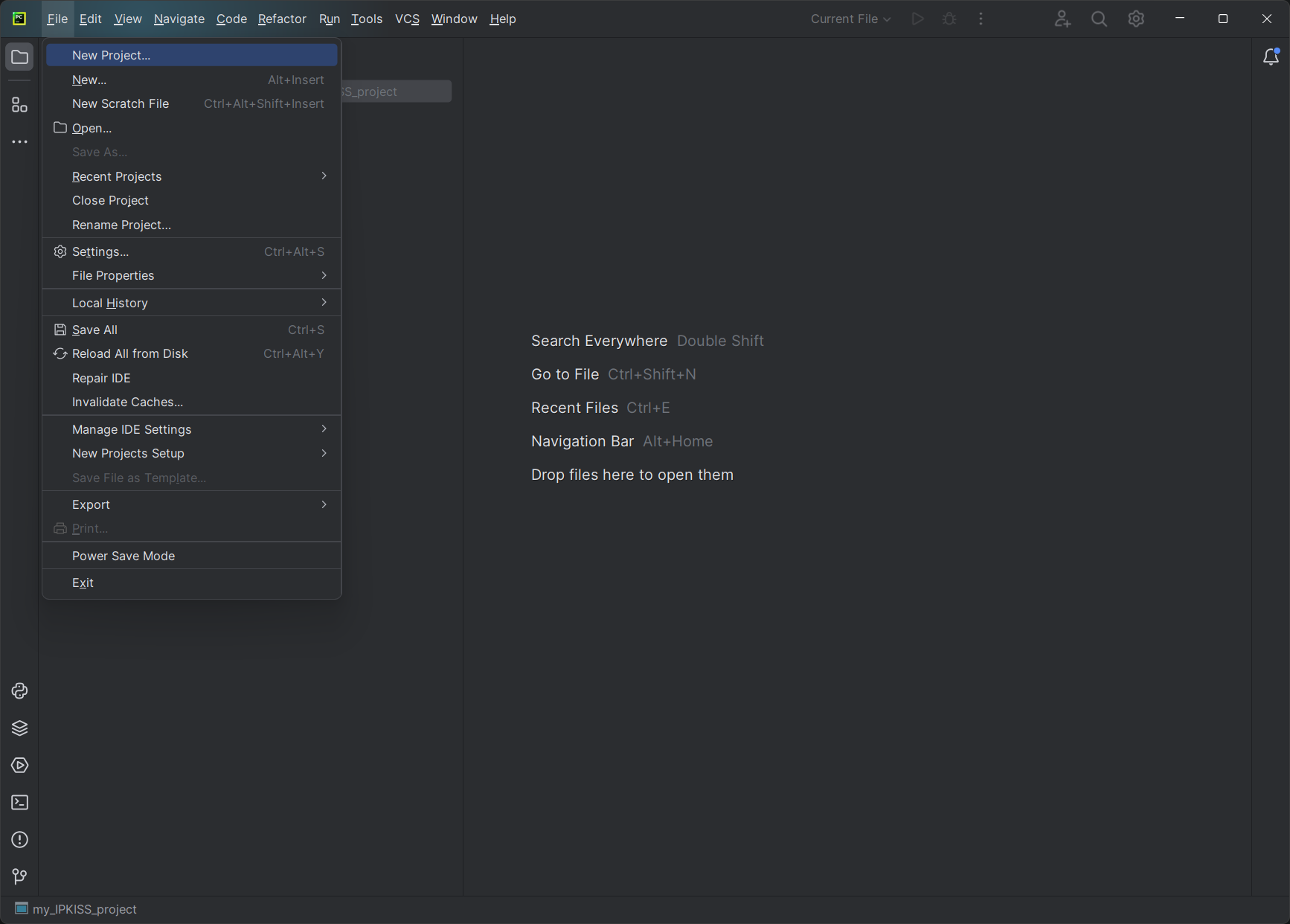This screenshot has height=924, width=1290.
Task: Open the Project tool window folder icon
Action: point(19,57)
